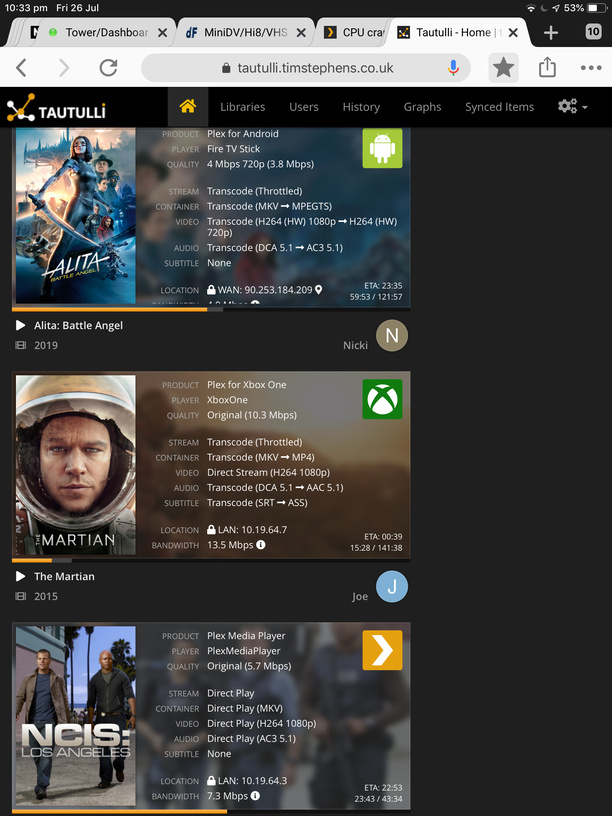Image resolution: width=612 pixels, height=816 pixels.
Task: Click the play state icon beside The Martian
Action: pyautogui.click(x=20, y=576)
